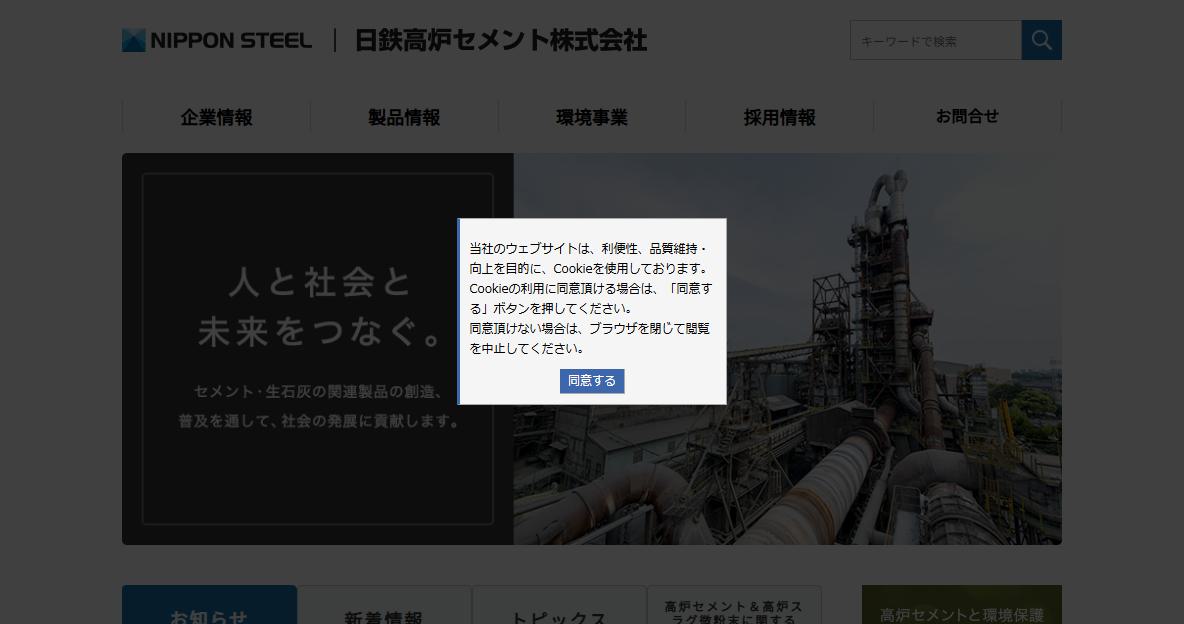Open the 高炉セメントと環境保護 banner
1184x624 pixels.
tap(962, 605)
